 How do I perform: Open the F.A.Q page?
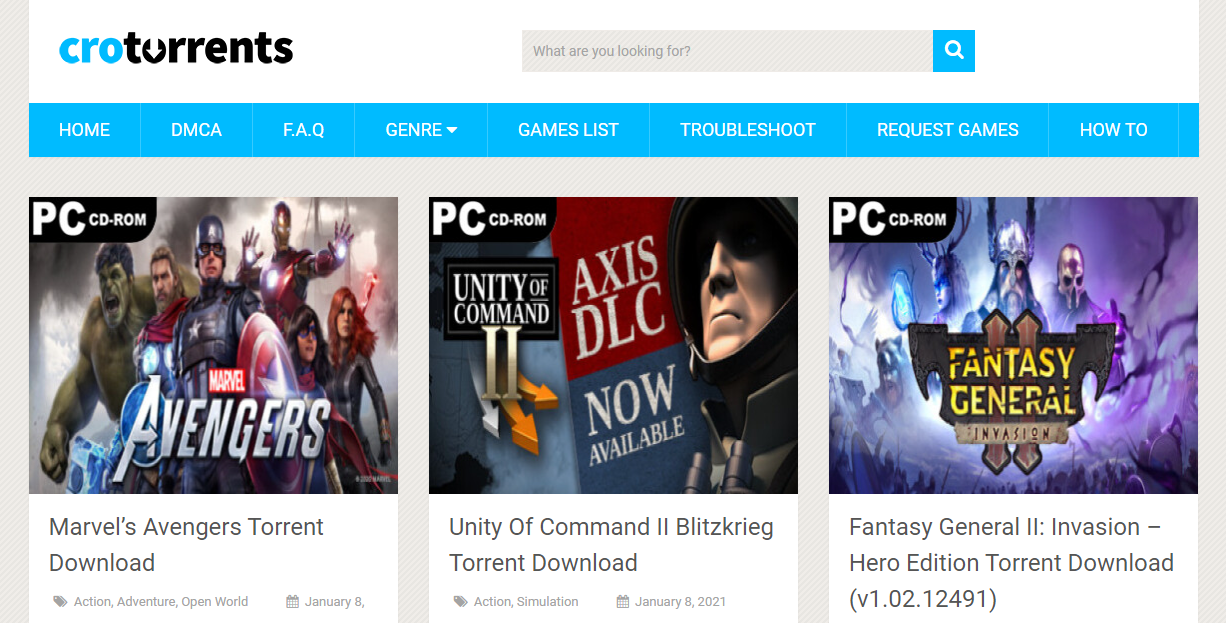point(303,130)
